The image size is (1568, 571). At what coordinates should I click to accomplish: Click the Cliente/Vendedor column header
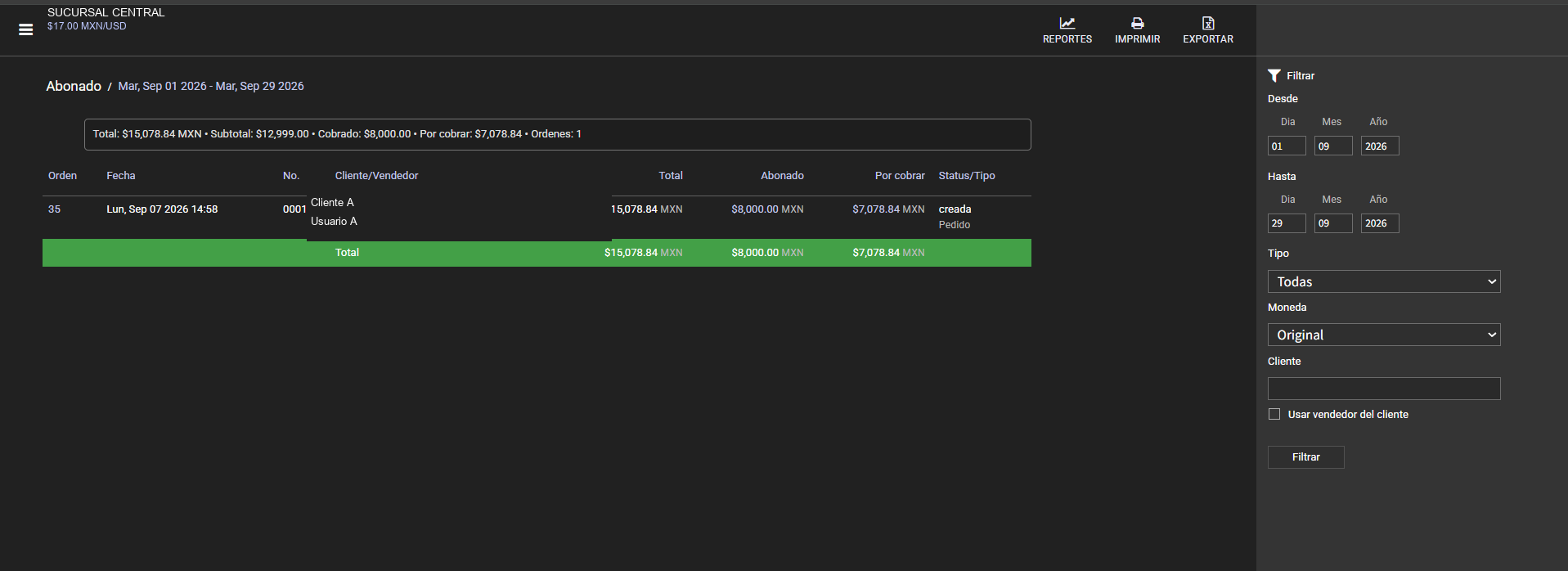tap(376, 176)
